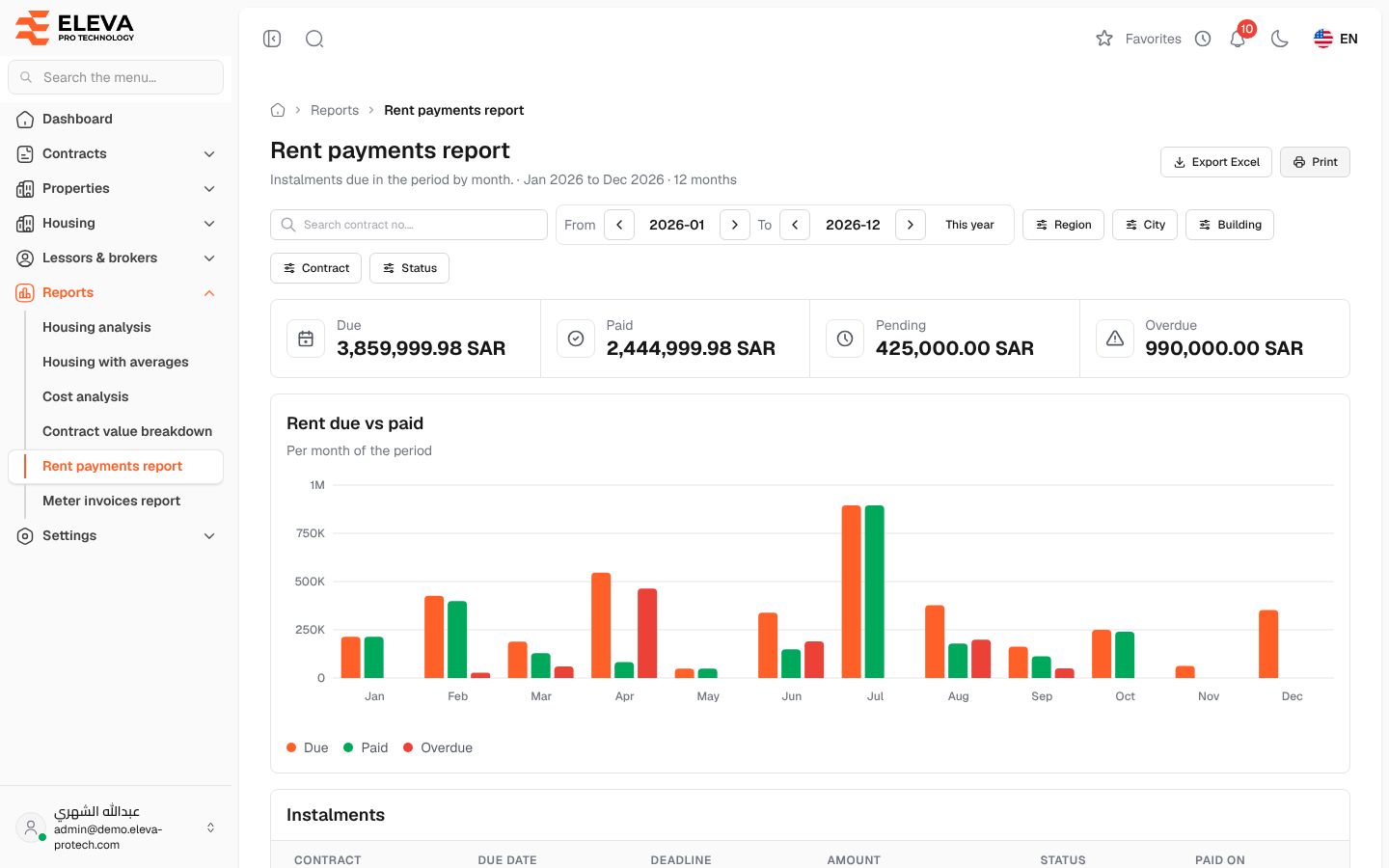Click the Reports chart icon in sidebar
1389x868 pixels.
(x=25, y=293)
